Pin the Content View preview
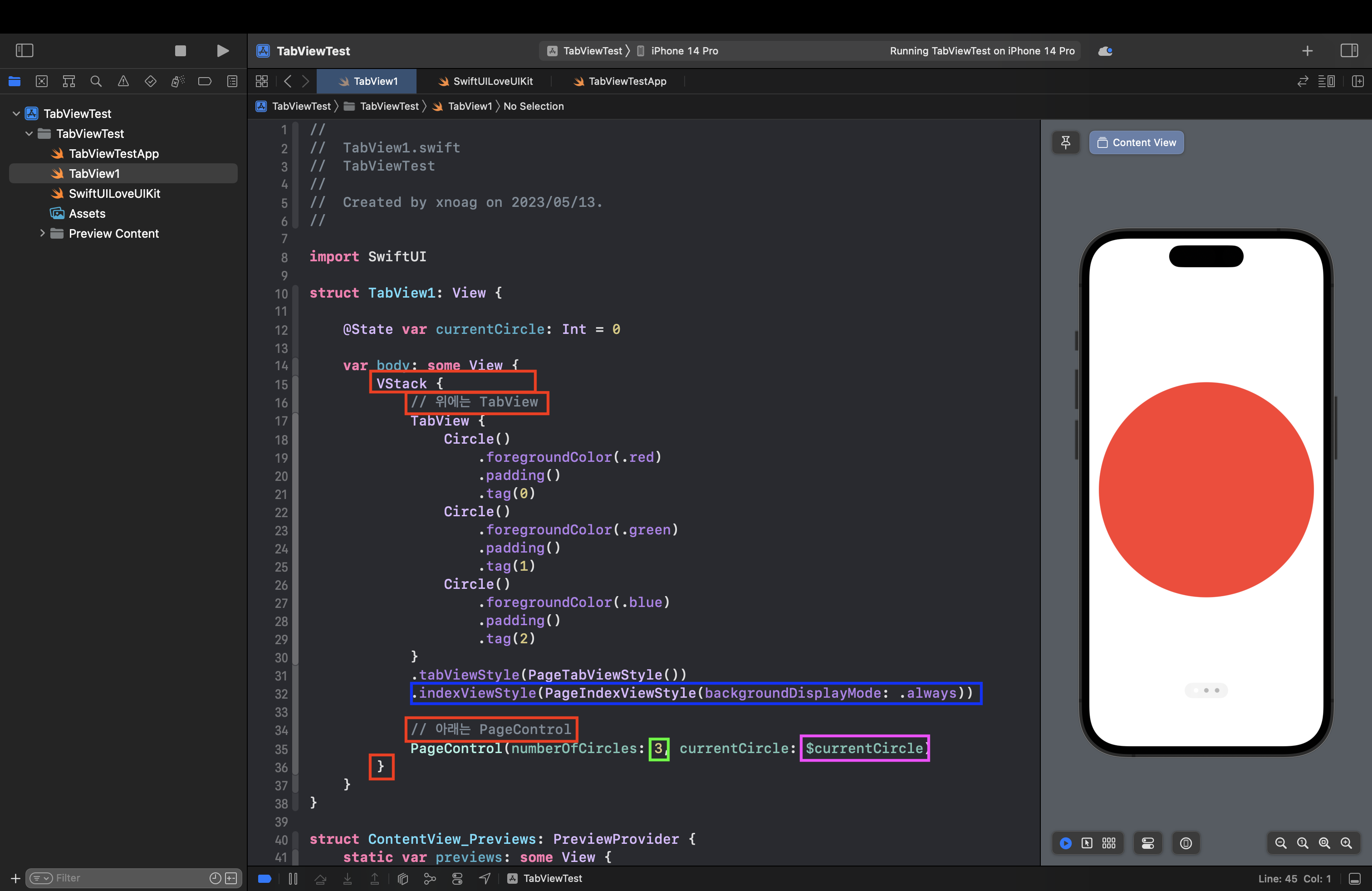This screenshot has width=1372, height=891. tap(1065, 142)
